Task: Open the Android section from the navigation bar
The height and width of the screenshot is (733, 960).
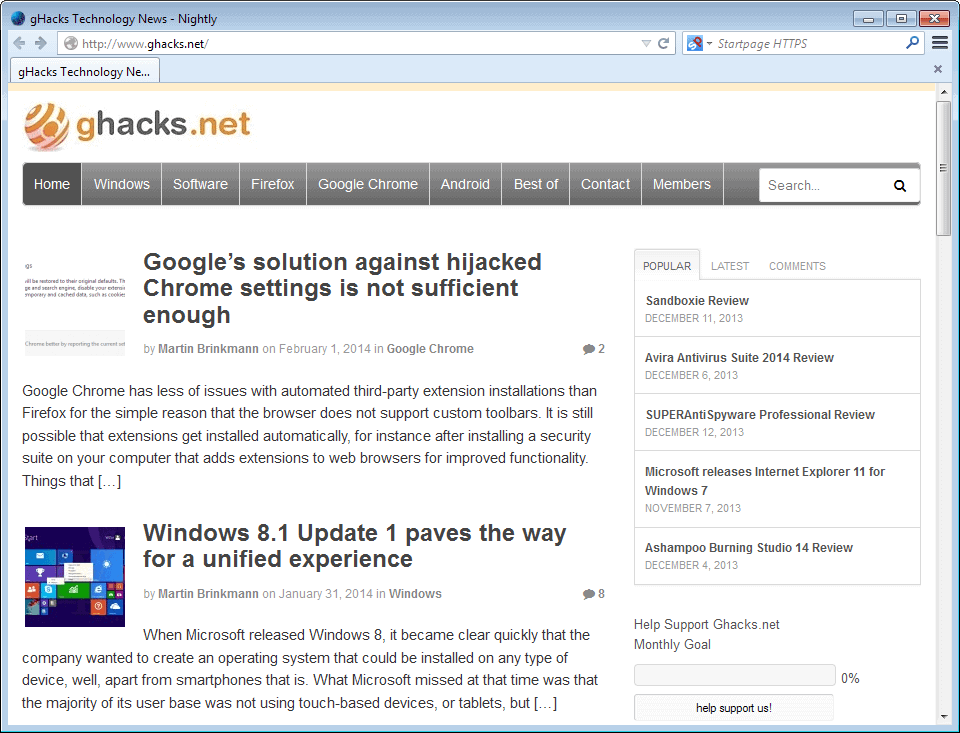Action: pos(465,184)
